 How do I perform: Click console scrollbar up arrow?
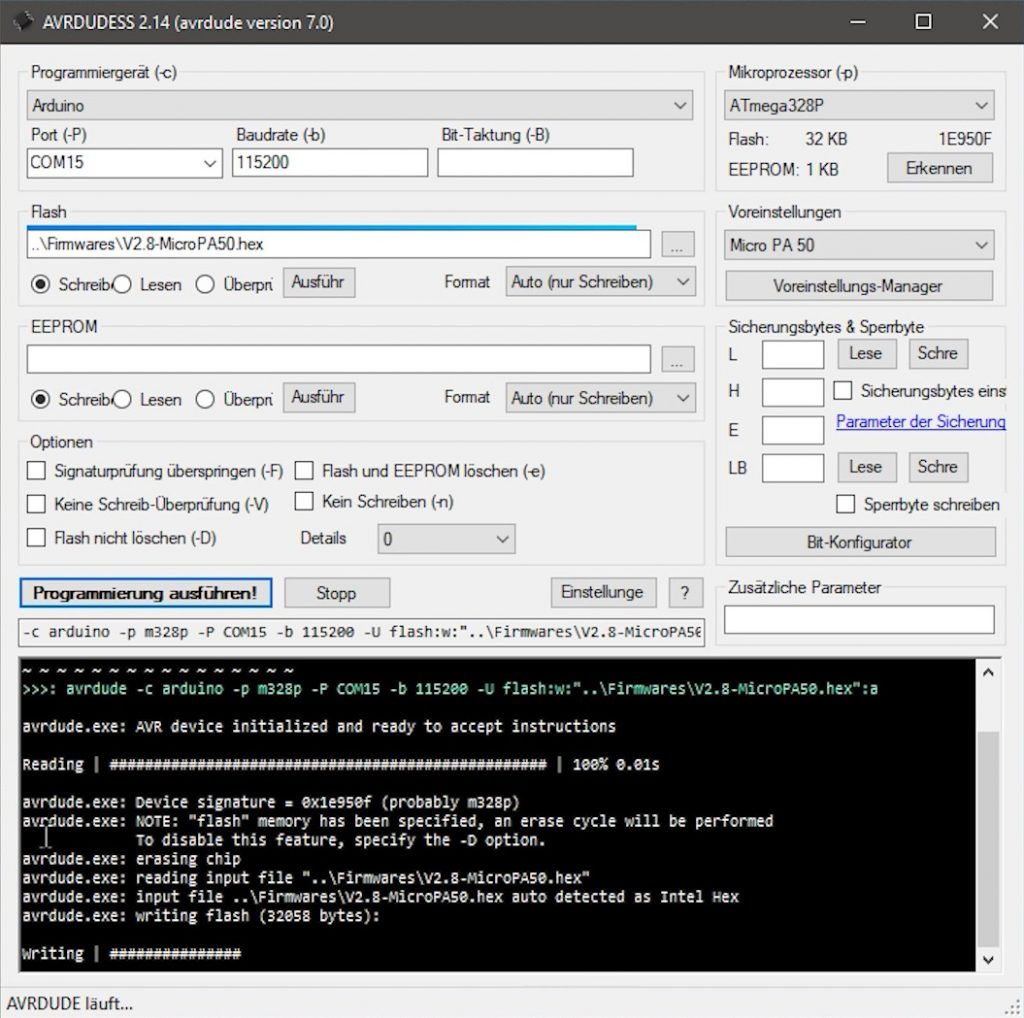(x=987, y=672)
